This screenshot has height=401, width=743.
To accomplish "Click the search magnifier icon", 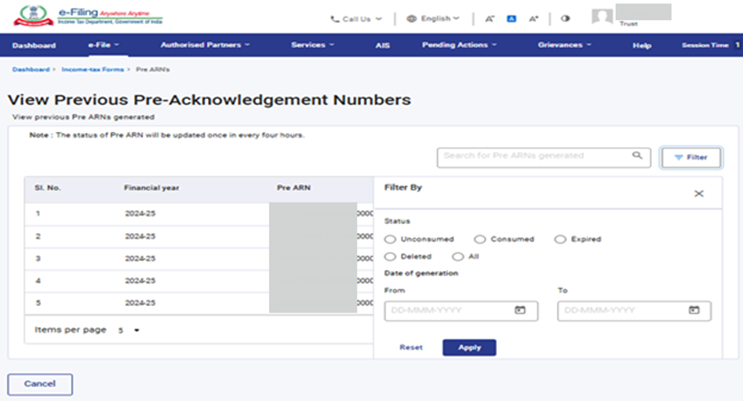I will 636,156.
